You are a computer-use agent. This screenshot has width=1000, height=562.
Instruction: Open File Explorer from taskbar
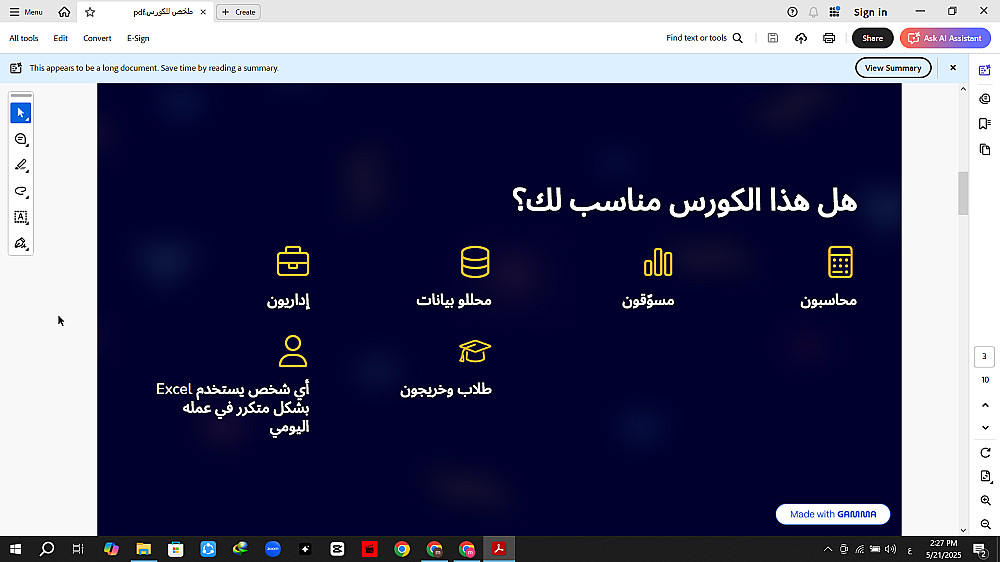tap(143, 549)
